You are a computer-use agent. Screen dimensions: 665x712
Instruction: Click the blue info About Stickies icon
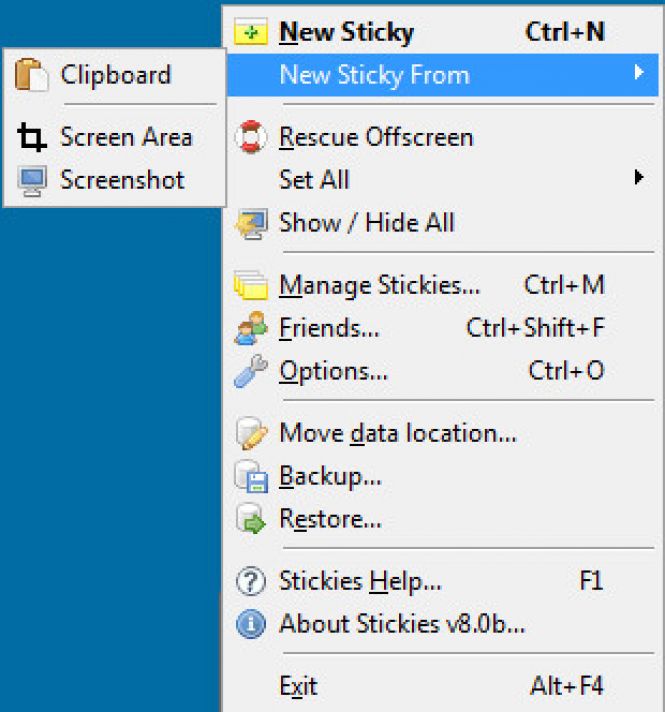click(251, 624)
